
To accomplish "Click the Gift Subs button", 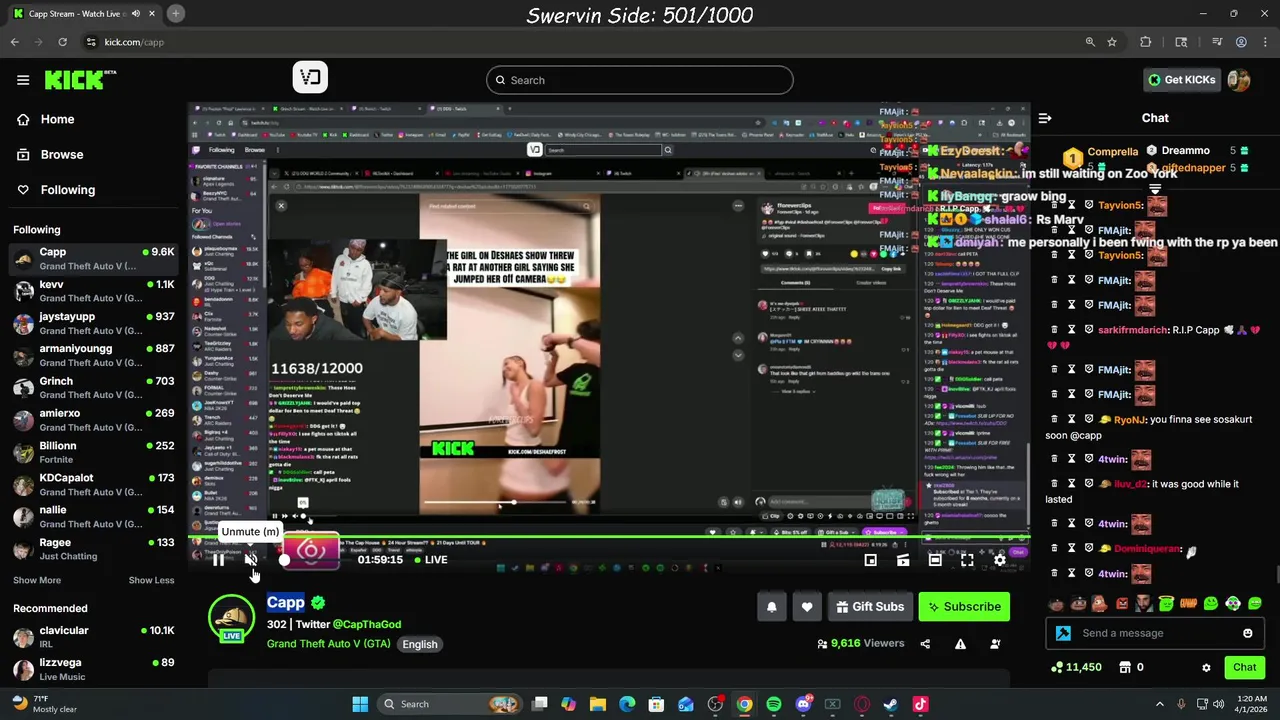I will 869,606.
